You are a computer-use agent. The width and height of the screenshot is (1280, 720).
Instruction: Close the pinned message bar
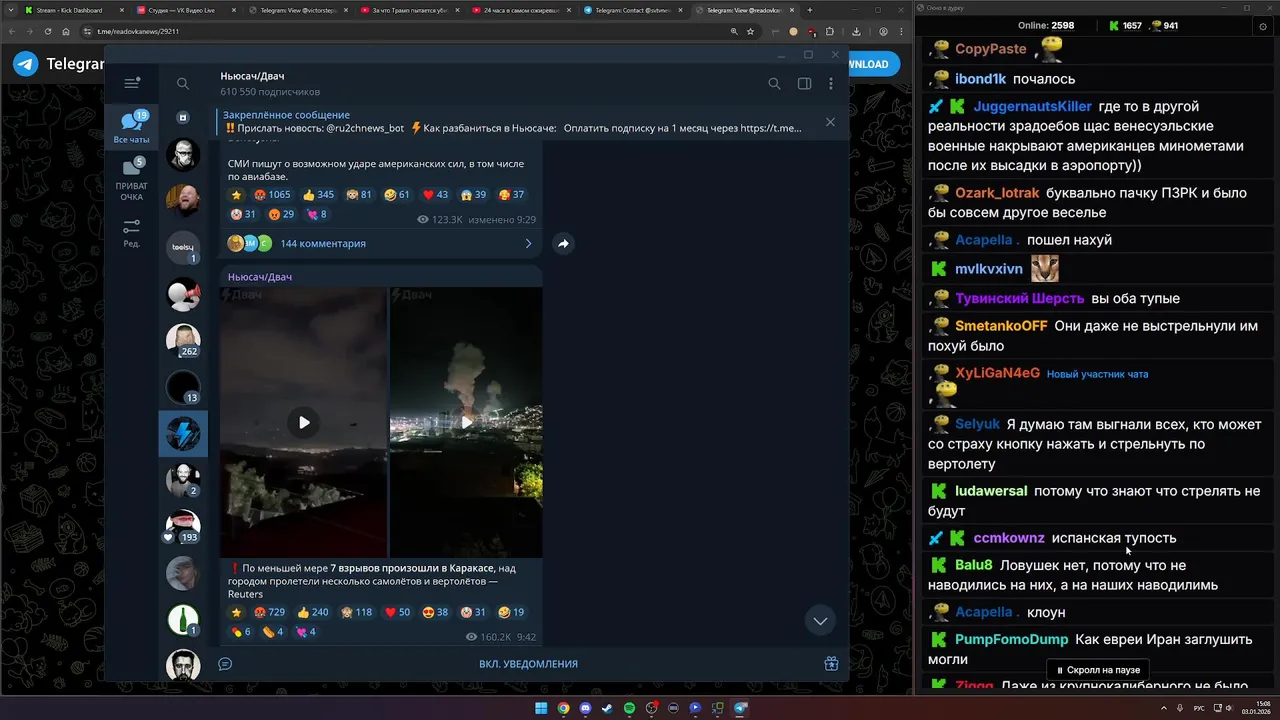tap(830, 122)
